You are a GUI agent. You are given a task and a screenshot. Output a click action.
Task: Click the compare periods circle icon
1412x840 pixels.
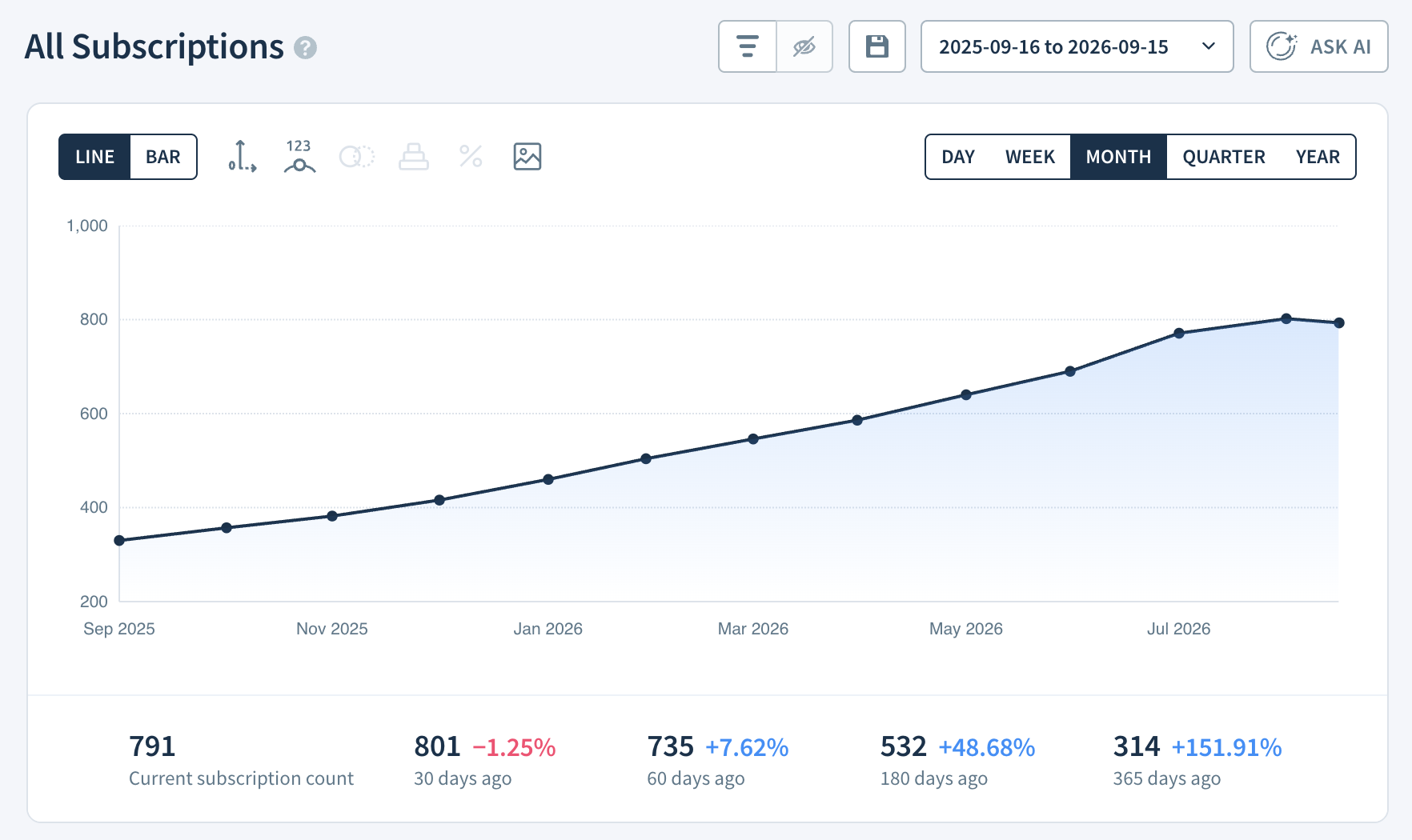click(x=357, y=157)
